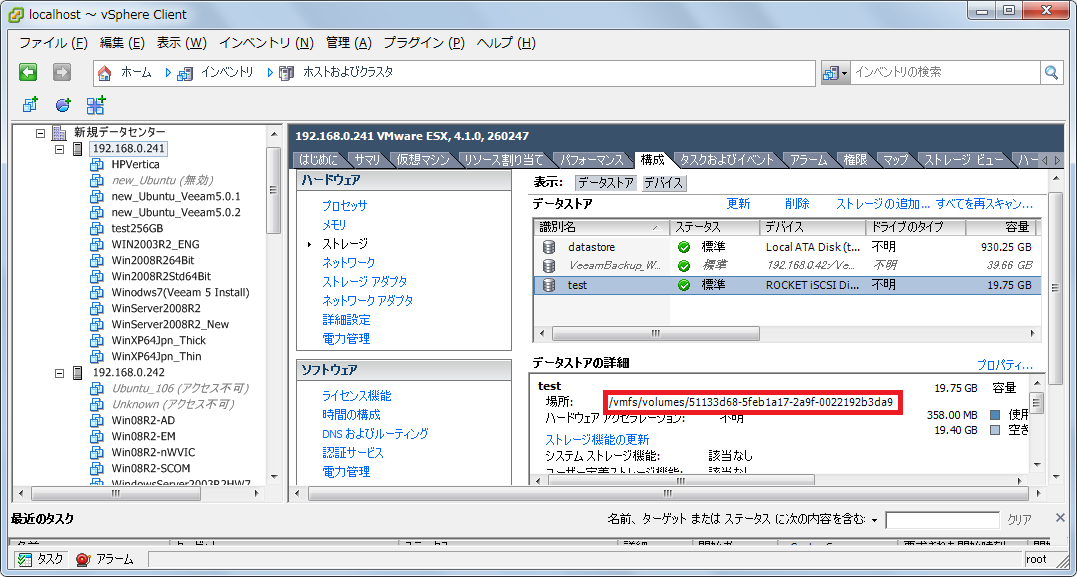The image size is (1077, 577).
Task: Click the green status check for datastore
Action: point(683,247)
